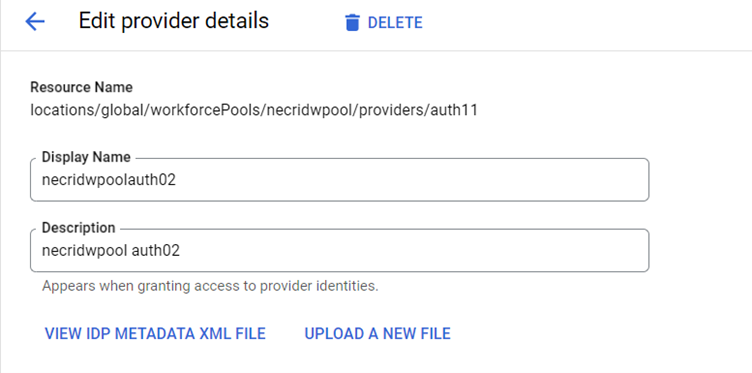Click the trash can delete icon
The width and height of the screenshot is (752, 373).
coord(352,23)
